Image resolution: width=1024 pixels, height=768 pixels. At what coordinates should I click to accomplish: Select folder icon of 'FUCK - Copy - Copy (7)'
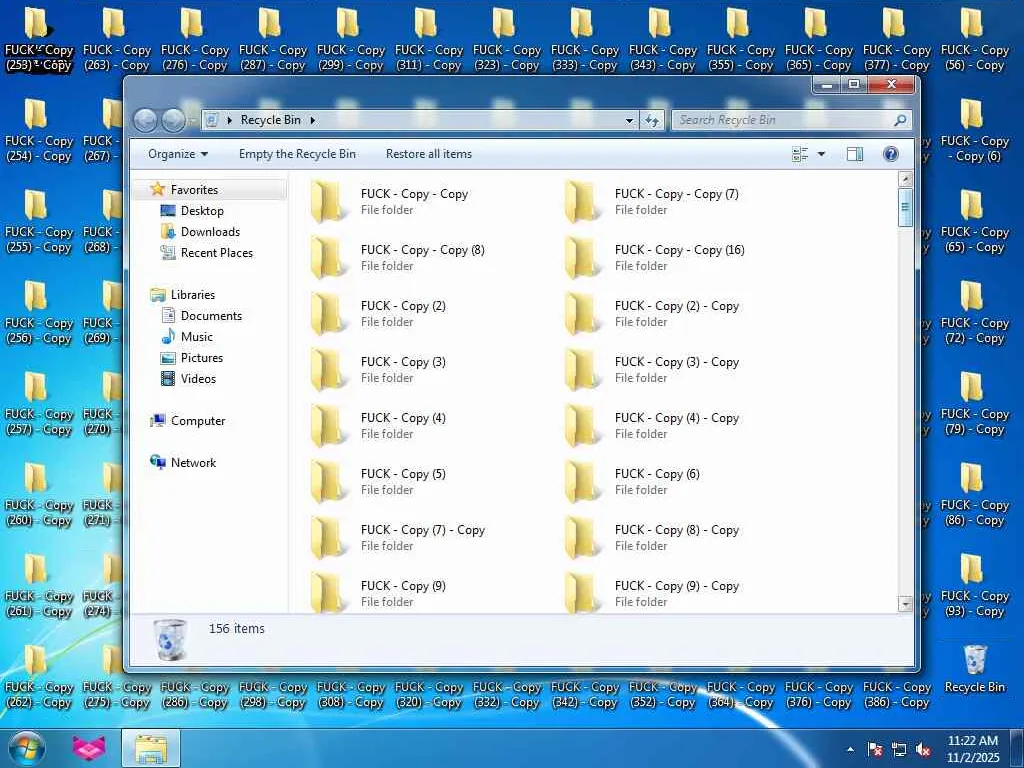click(582, 202)
